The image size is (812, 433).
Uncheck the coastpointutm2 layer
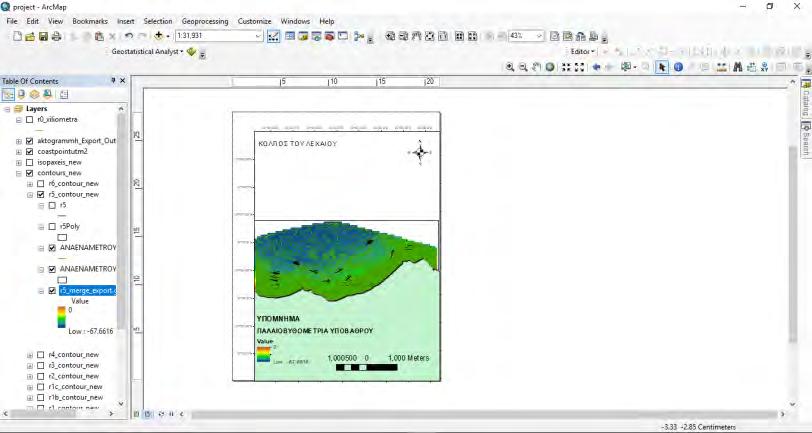pos(30,152)
